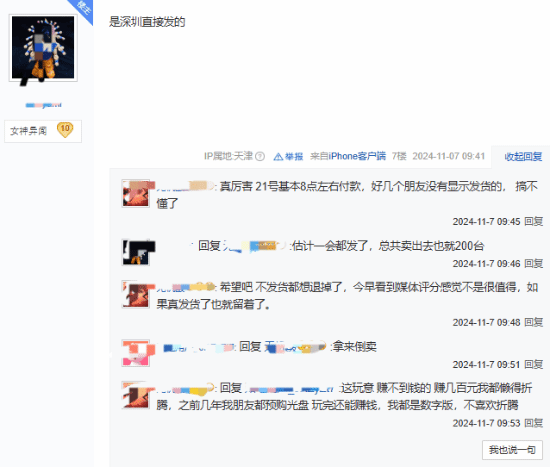This screenshot has width=550, height=467.
Task: Open avatar of the 09:51 reply author
Action: coord(136,353)
